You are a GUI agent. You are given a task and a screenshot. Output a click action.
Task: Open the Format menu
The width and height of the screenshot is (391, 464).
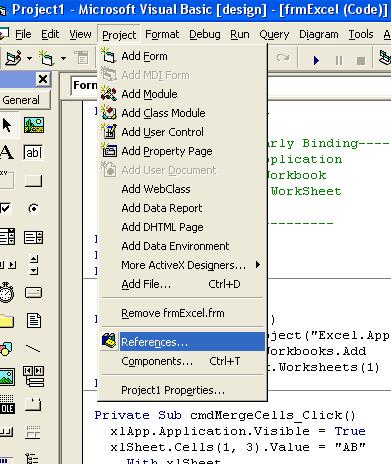tap(162, 34)
